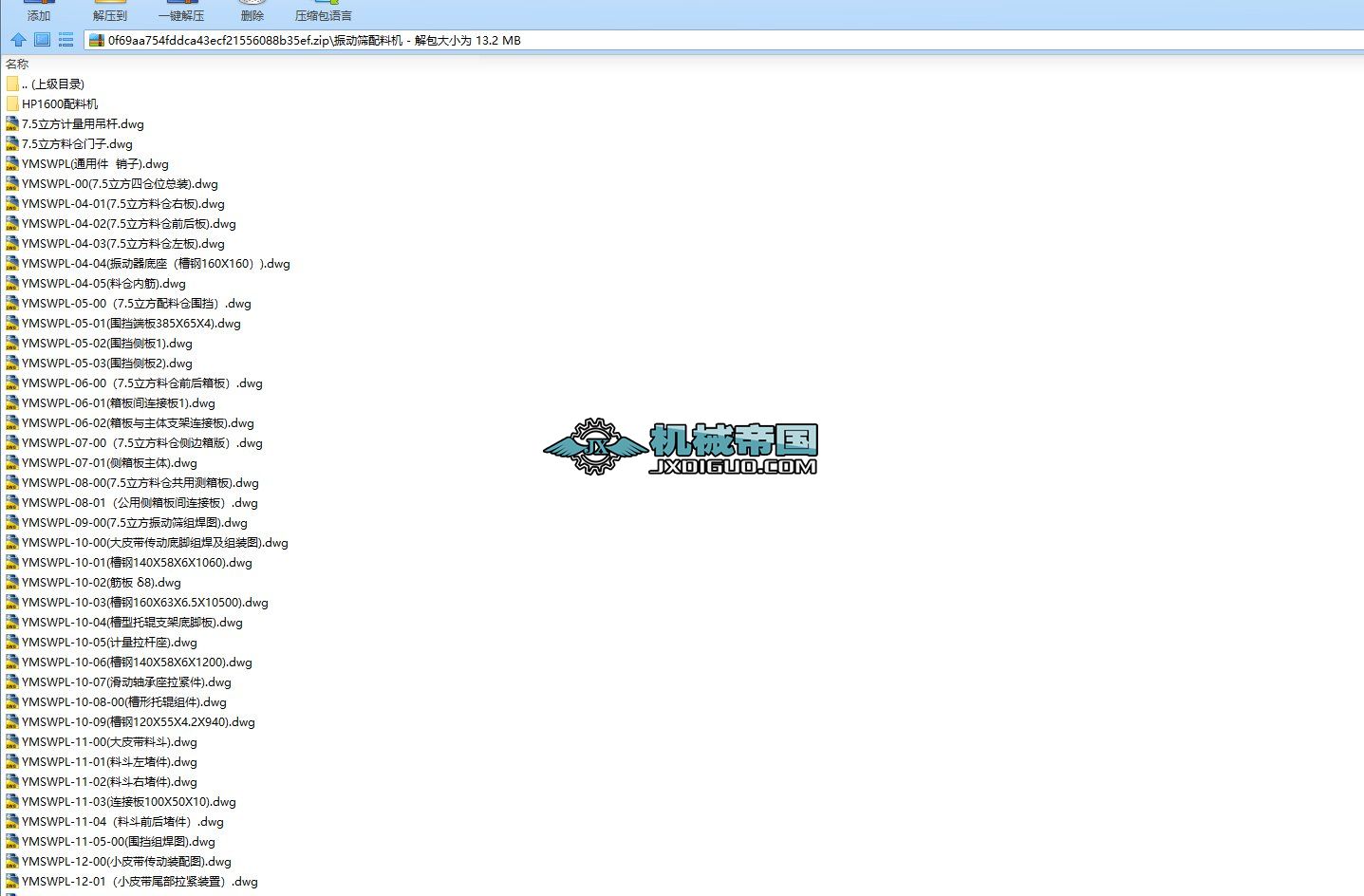1364x896 pixels.
Task: Click the 解压到 toolbar button
Action: pyautogui.click(x=110, y=10)
